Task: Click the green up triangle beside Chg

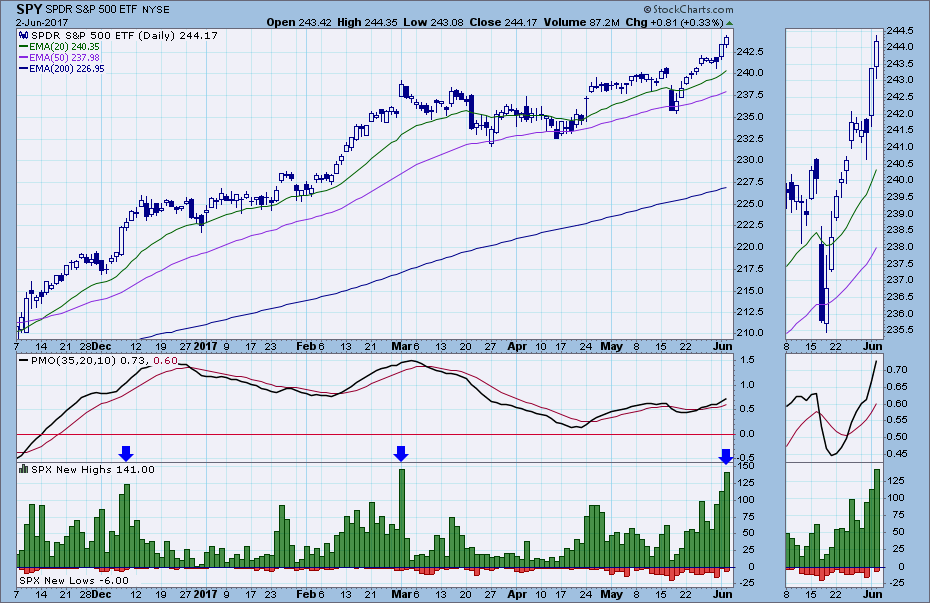Action: pos(729,23)
